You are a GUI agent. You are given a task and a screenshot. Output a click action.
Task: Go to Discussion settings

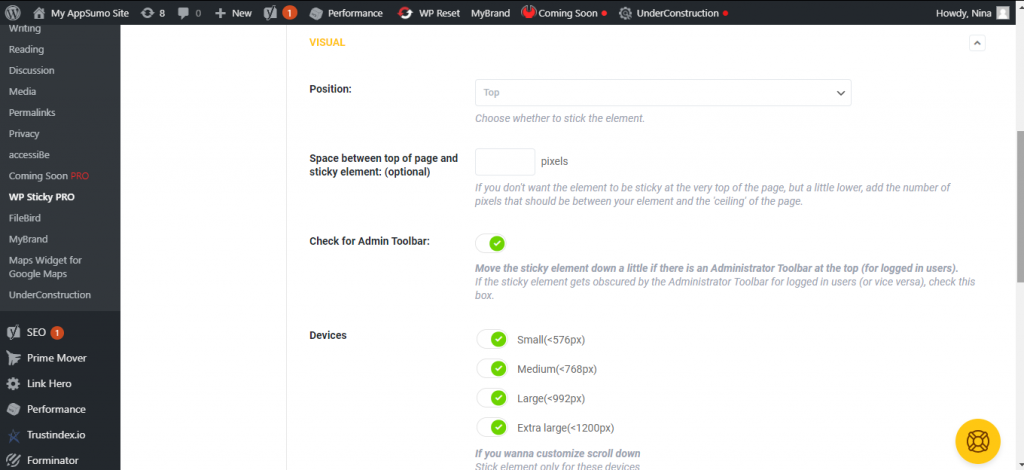coord(31,70)
